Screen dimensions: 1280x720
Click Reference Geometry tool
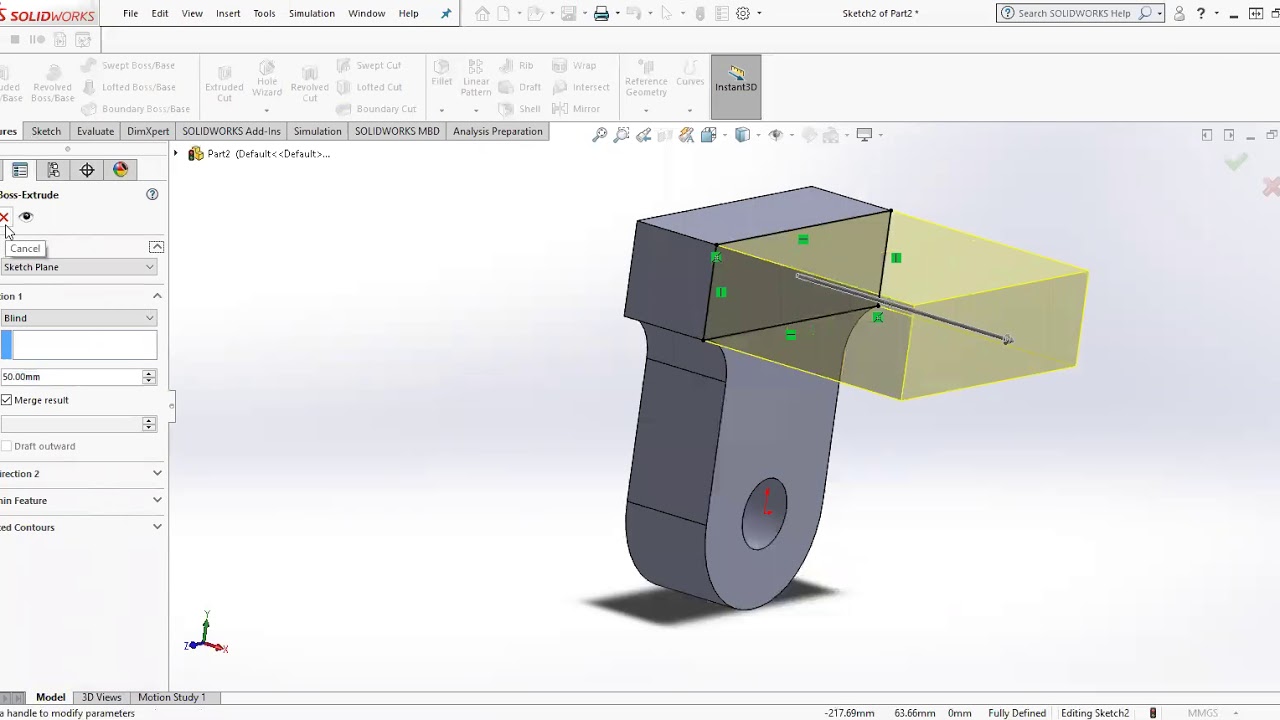point(646,80)
